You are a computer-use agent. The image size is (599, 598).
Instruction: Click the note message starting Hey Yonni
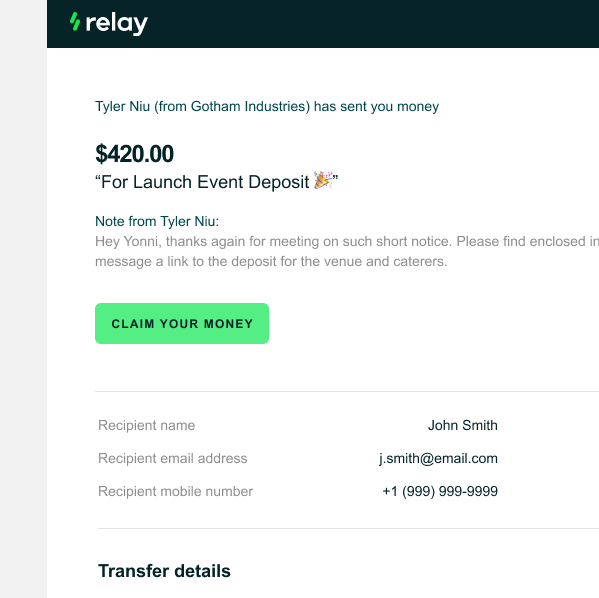point(347,251)
